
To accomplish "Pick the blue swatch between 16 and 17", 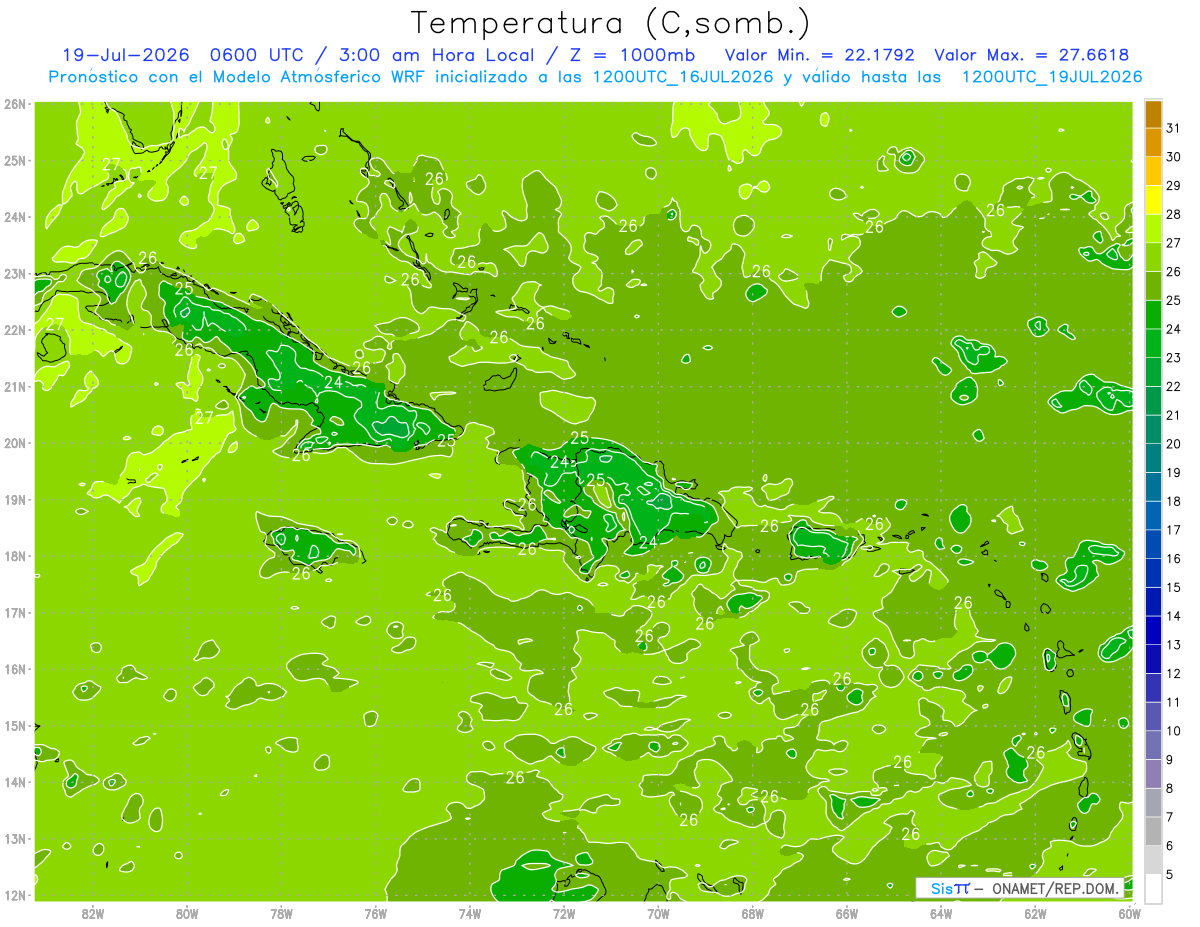I will tap(1153, 545).
